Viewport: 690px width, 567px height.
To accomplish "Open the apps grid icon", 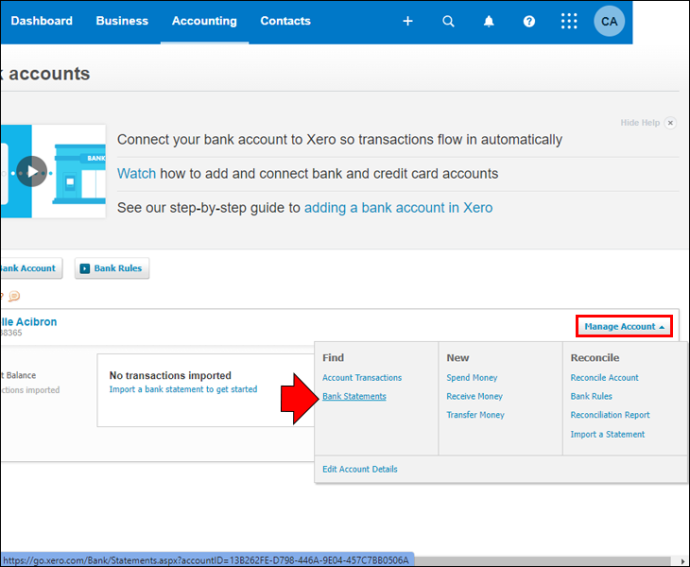I will (x=569, y=21).
